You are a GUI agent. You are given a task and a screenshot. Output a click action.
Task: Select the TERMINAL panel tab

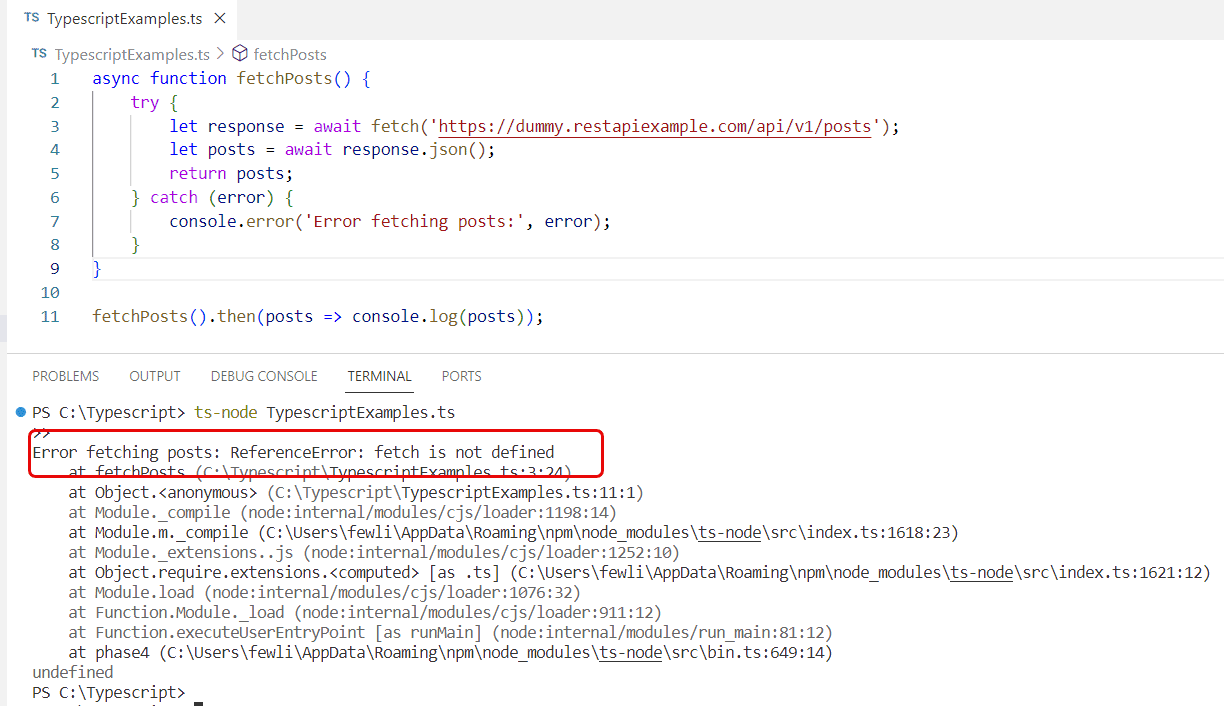click(x=380, y=376)
